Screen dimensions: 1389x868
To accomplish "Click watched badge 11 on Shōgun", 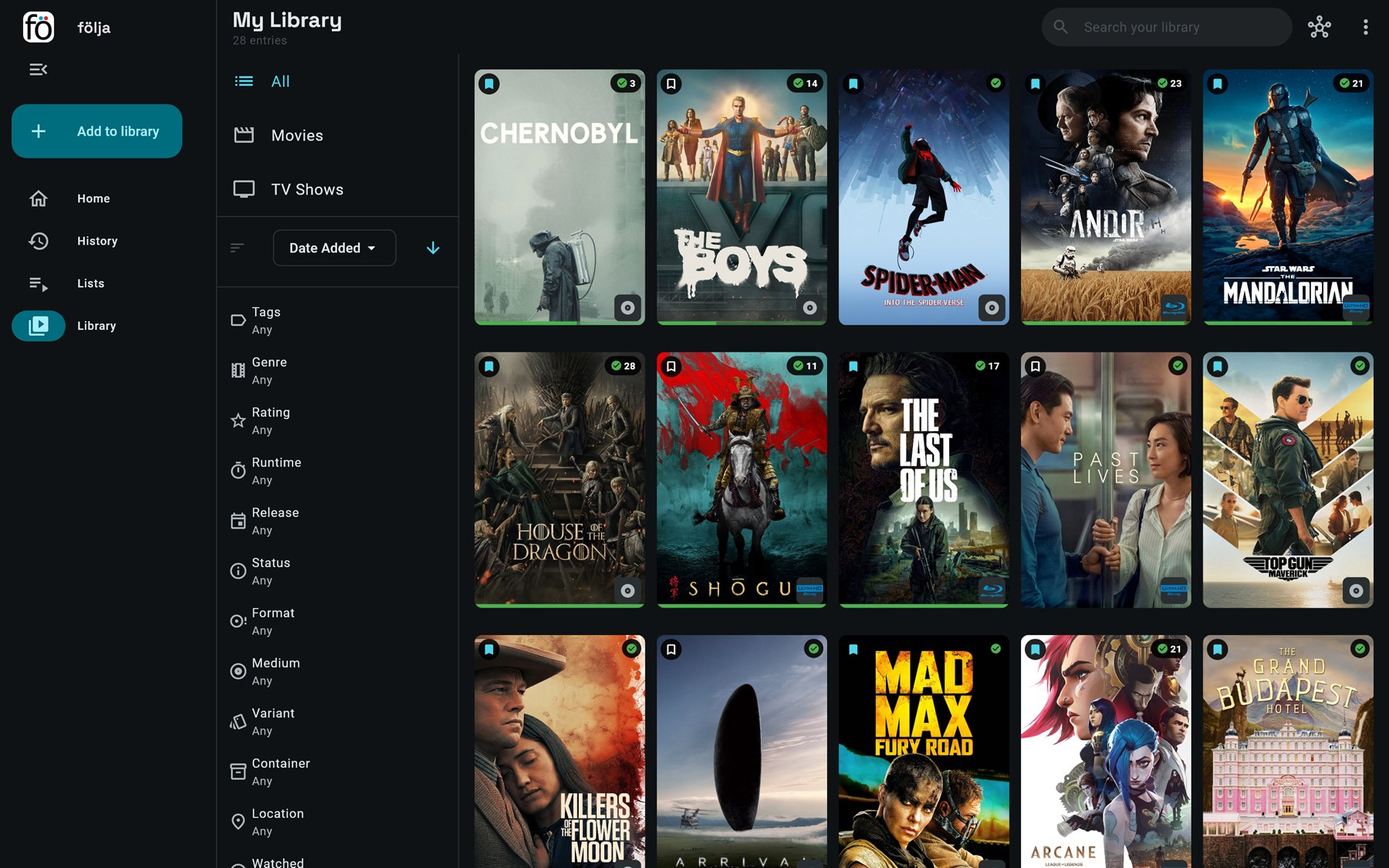I will tap(805, 366).
